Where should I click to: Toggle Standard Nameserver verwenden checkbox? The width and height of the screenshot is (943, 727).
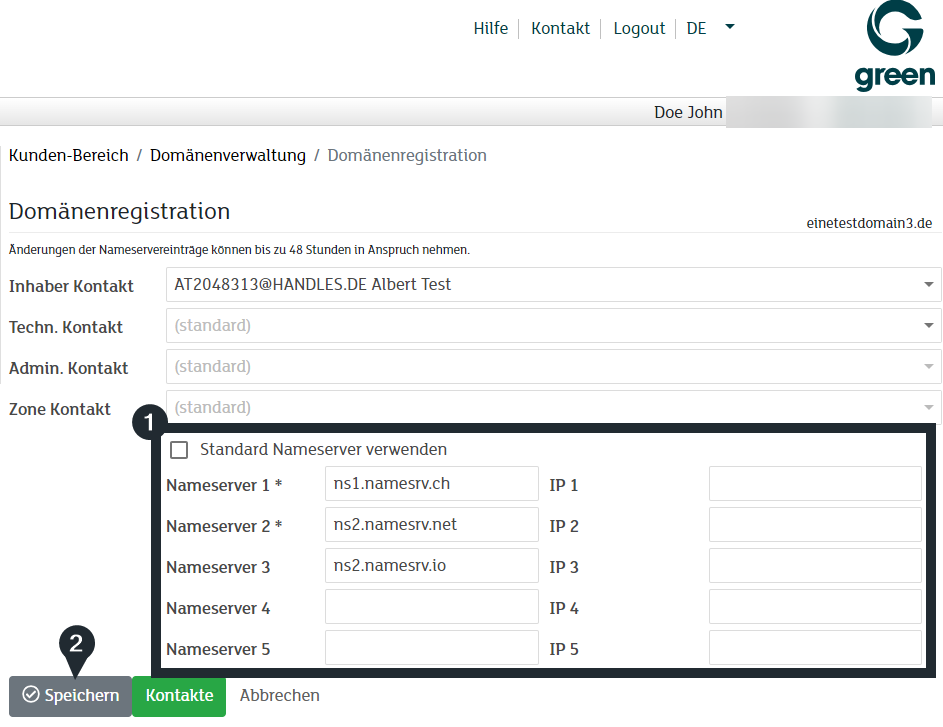click(179, 450)
